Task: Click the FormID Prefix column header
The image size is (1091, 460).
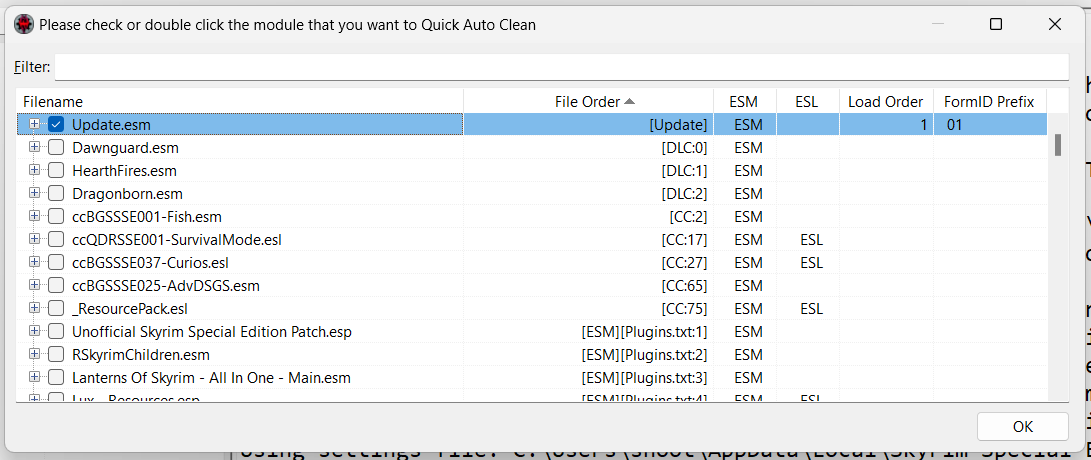Action: click(989, 102)
